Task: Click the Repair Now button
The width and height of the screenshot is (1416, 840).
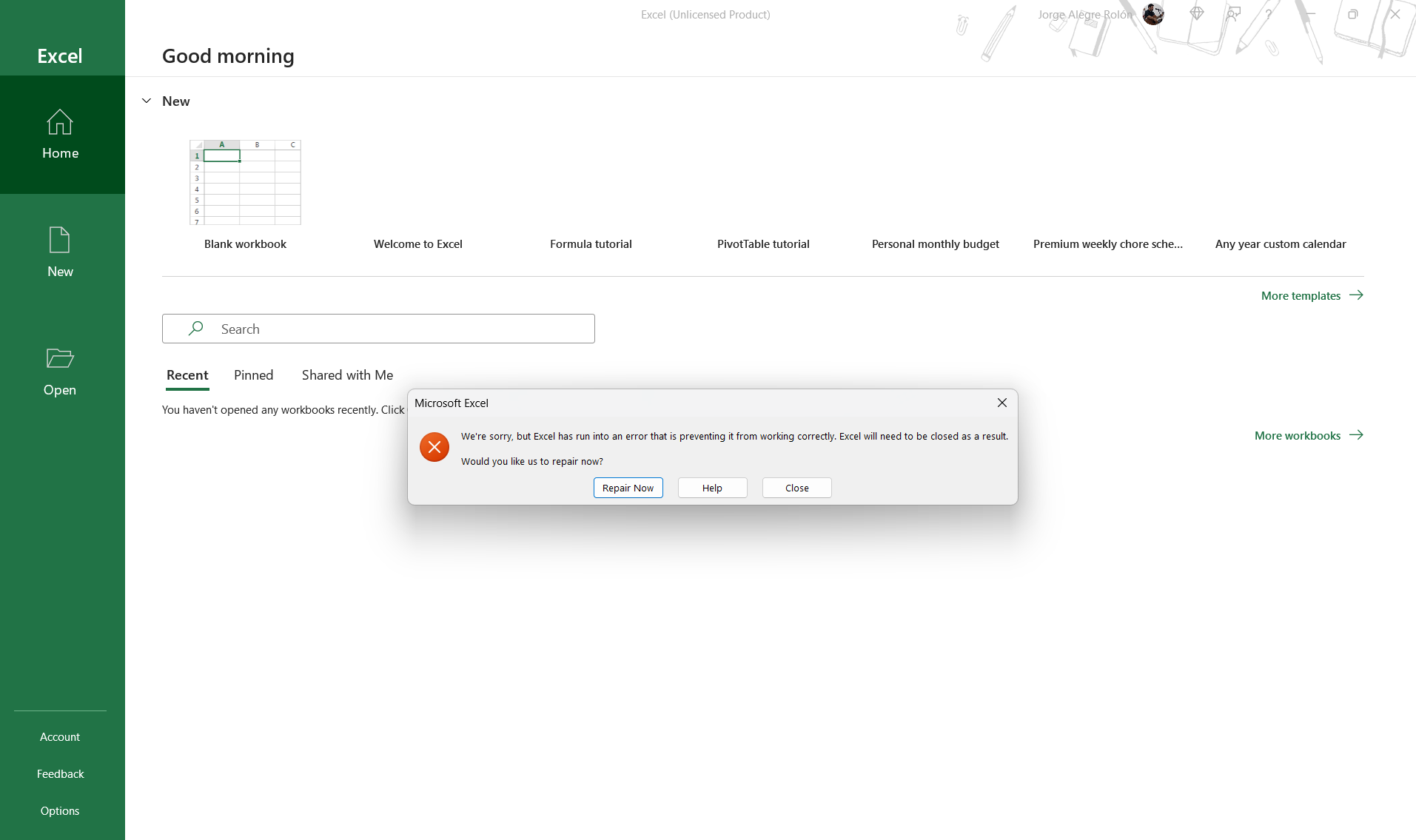Action: 628,488
